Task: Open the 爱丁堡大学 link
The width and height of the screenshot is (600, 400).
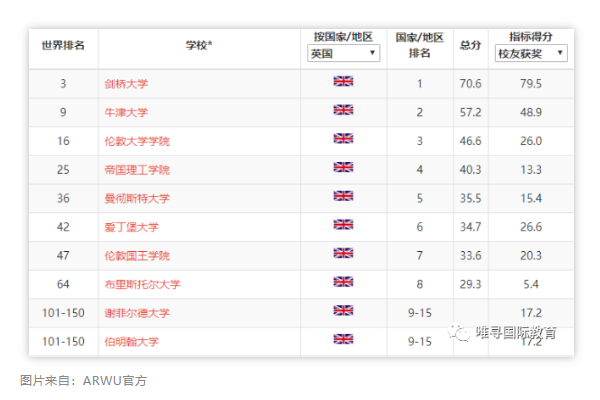Action: 132,227
